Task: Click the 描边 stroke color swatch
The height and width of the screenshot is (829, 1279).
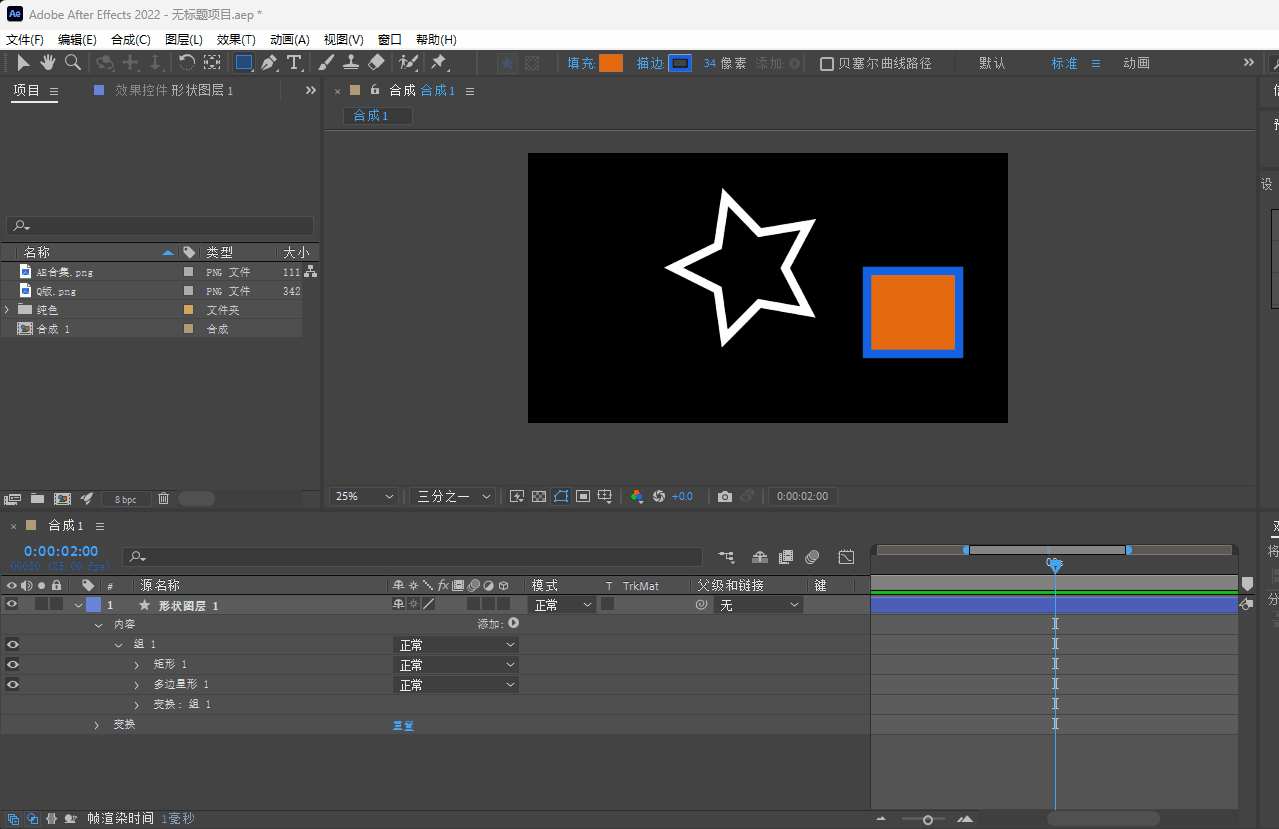Action: (x=680, y=63)
